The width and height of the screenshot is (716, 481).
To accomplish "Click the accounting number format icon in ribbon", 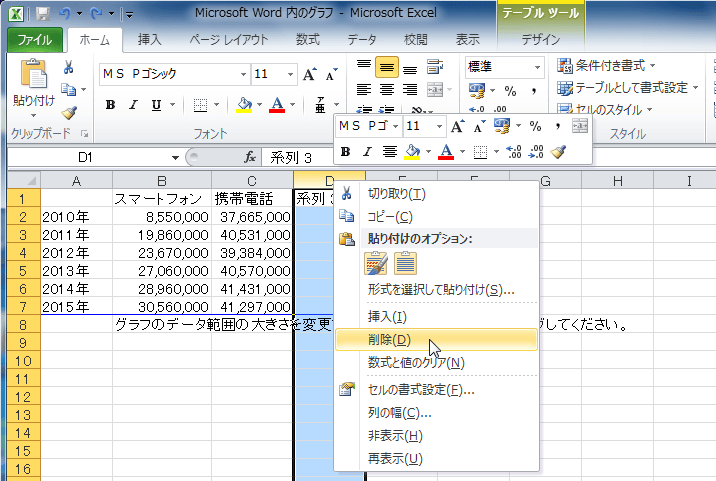I will 477,90.
